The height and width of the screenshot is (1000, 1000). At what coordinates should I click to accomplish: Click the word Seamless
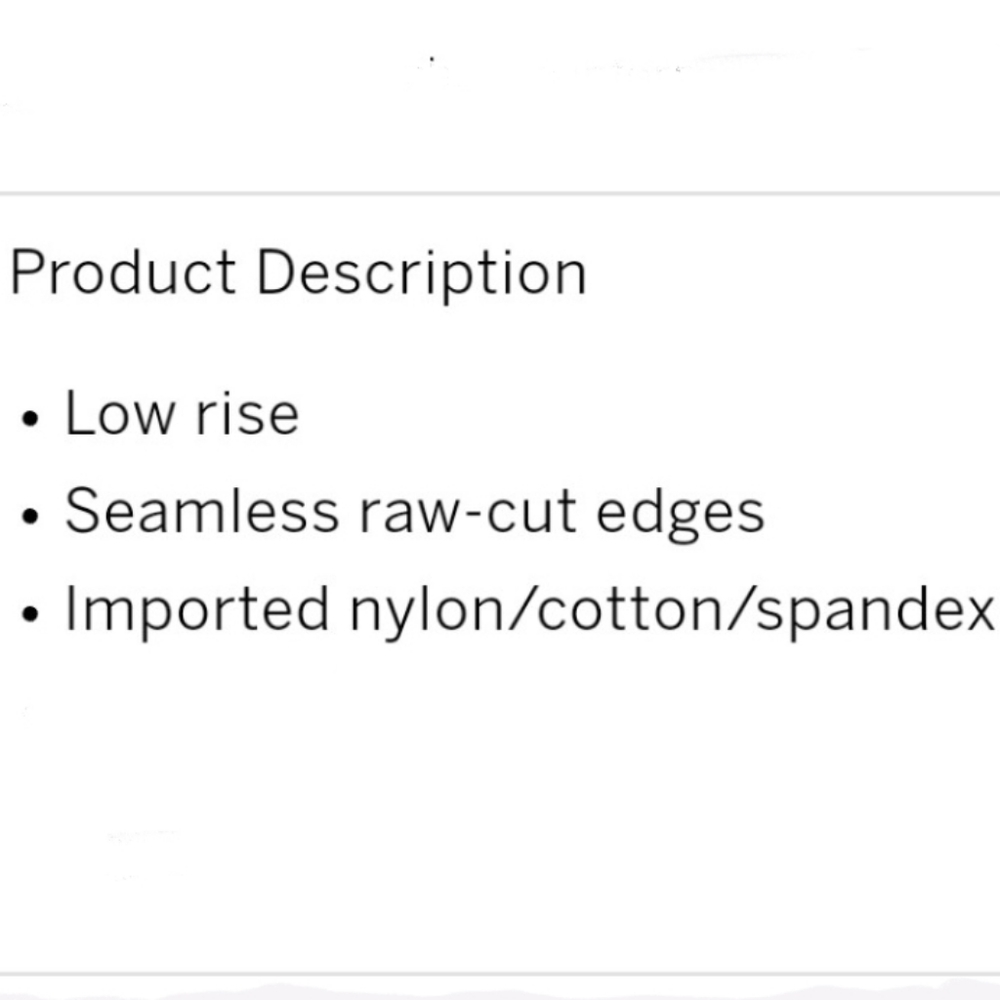coord(202,510)
